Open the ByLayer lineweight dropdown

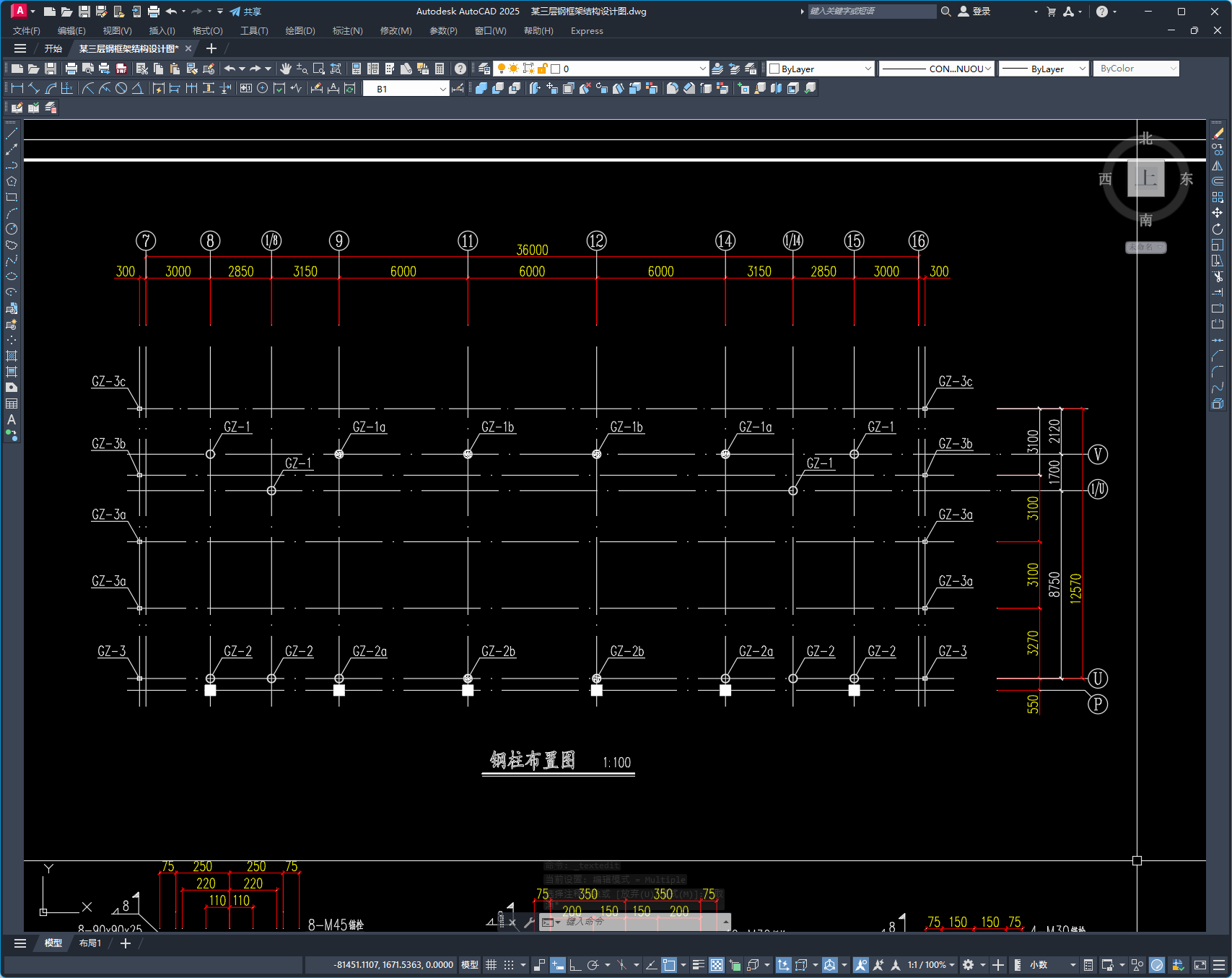(1044, 69)
